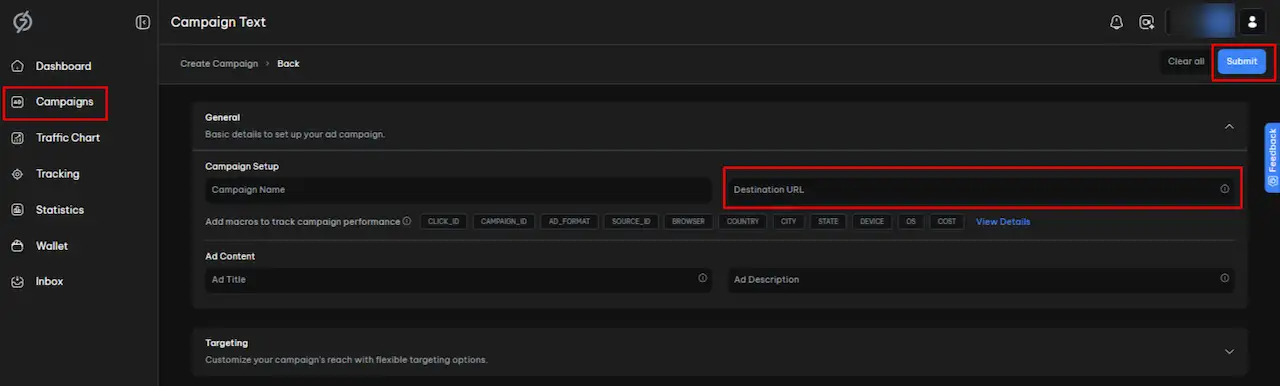
Task: Focus the Campaign Name field
Action: tap(458, 189)
